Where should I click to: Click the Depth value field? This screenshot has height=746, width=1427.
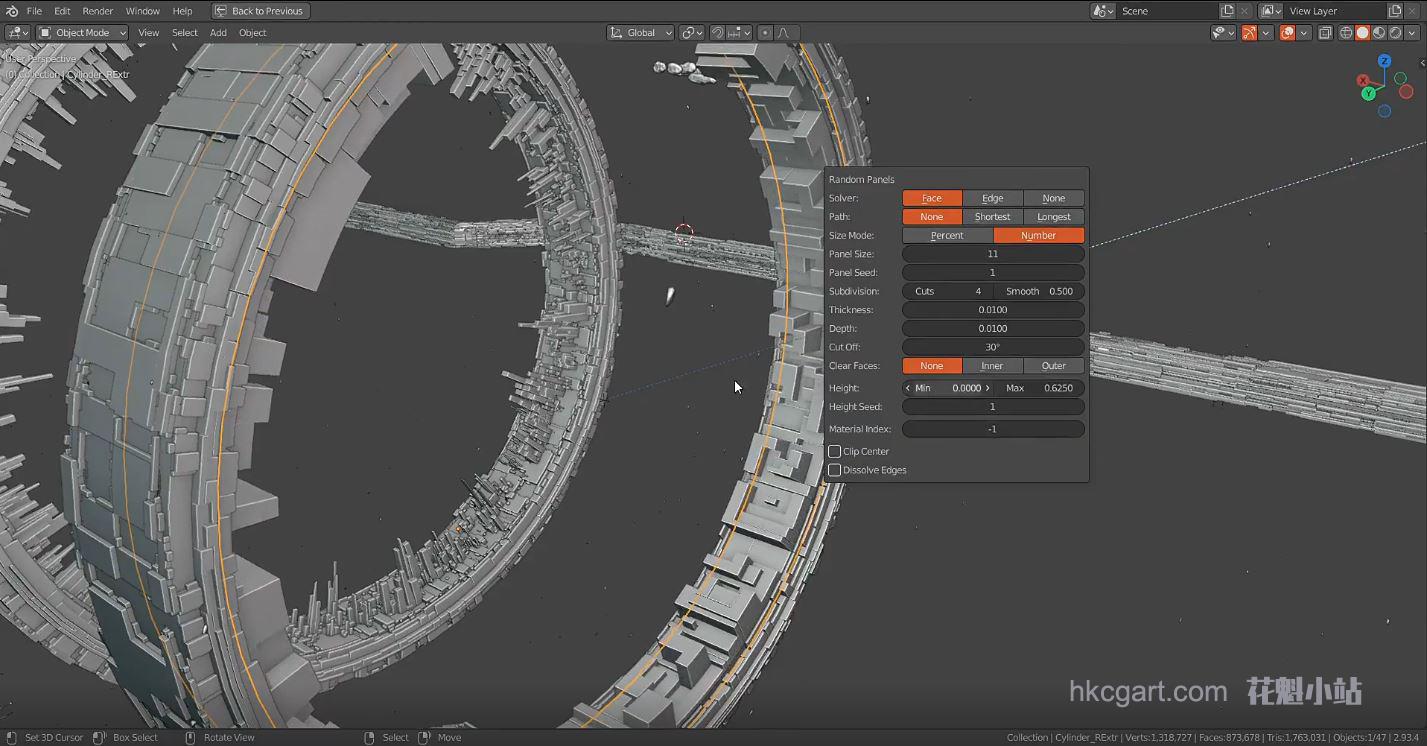(993, 329)
